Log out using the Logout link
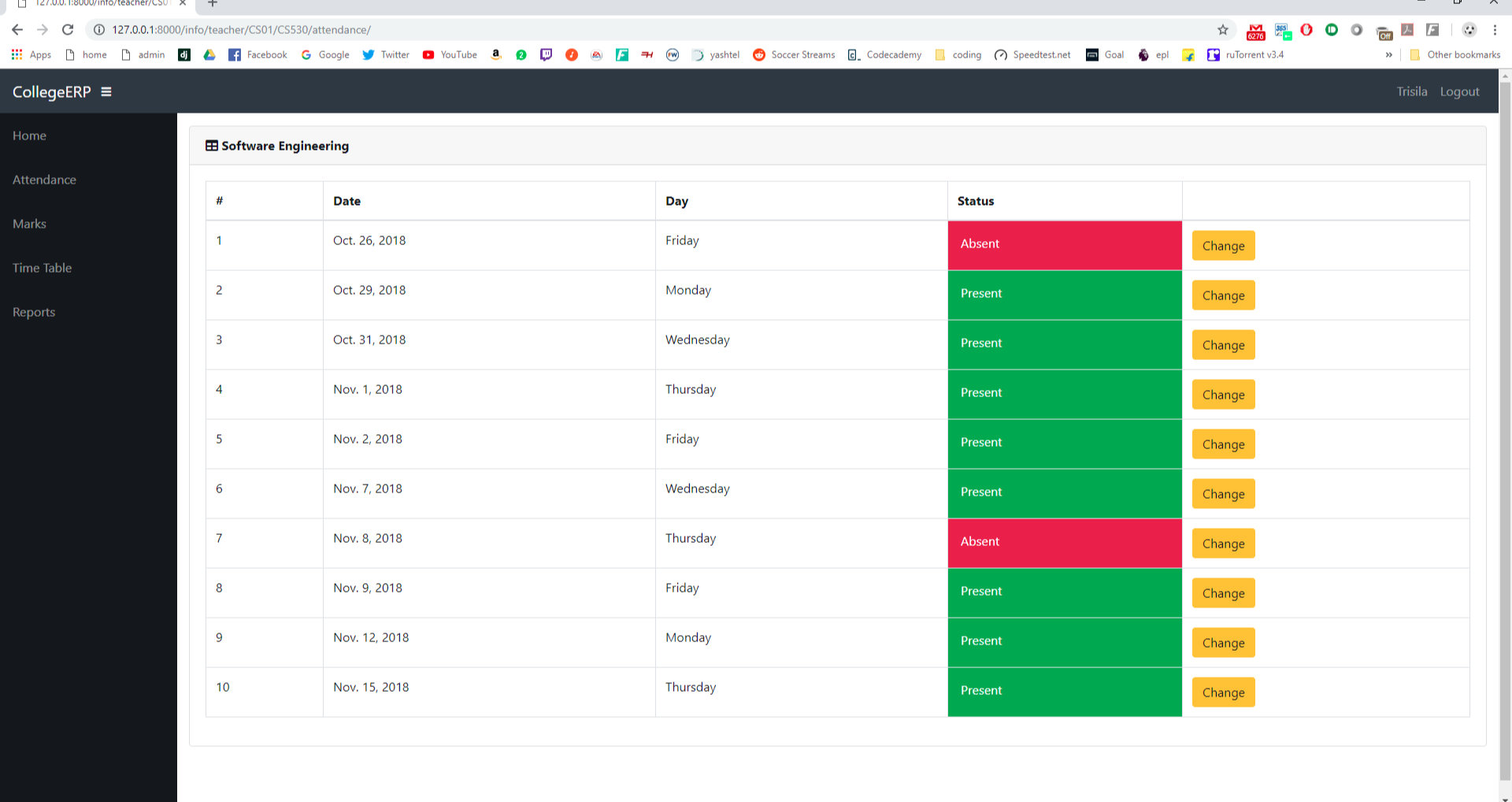The width and height of the screenshot is (1512, 802). (x=1459, y=91)
